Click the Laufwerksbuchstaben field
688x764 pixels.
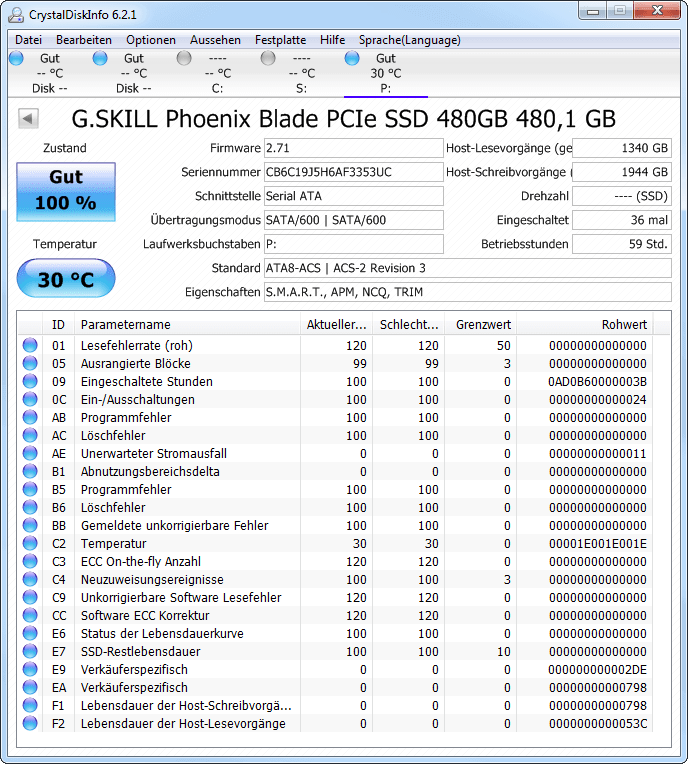(x=354, y=244)
